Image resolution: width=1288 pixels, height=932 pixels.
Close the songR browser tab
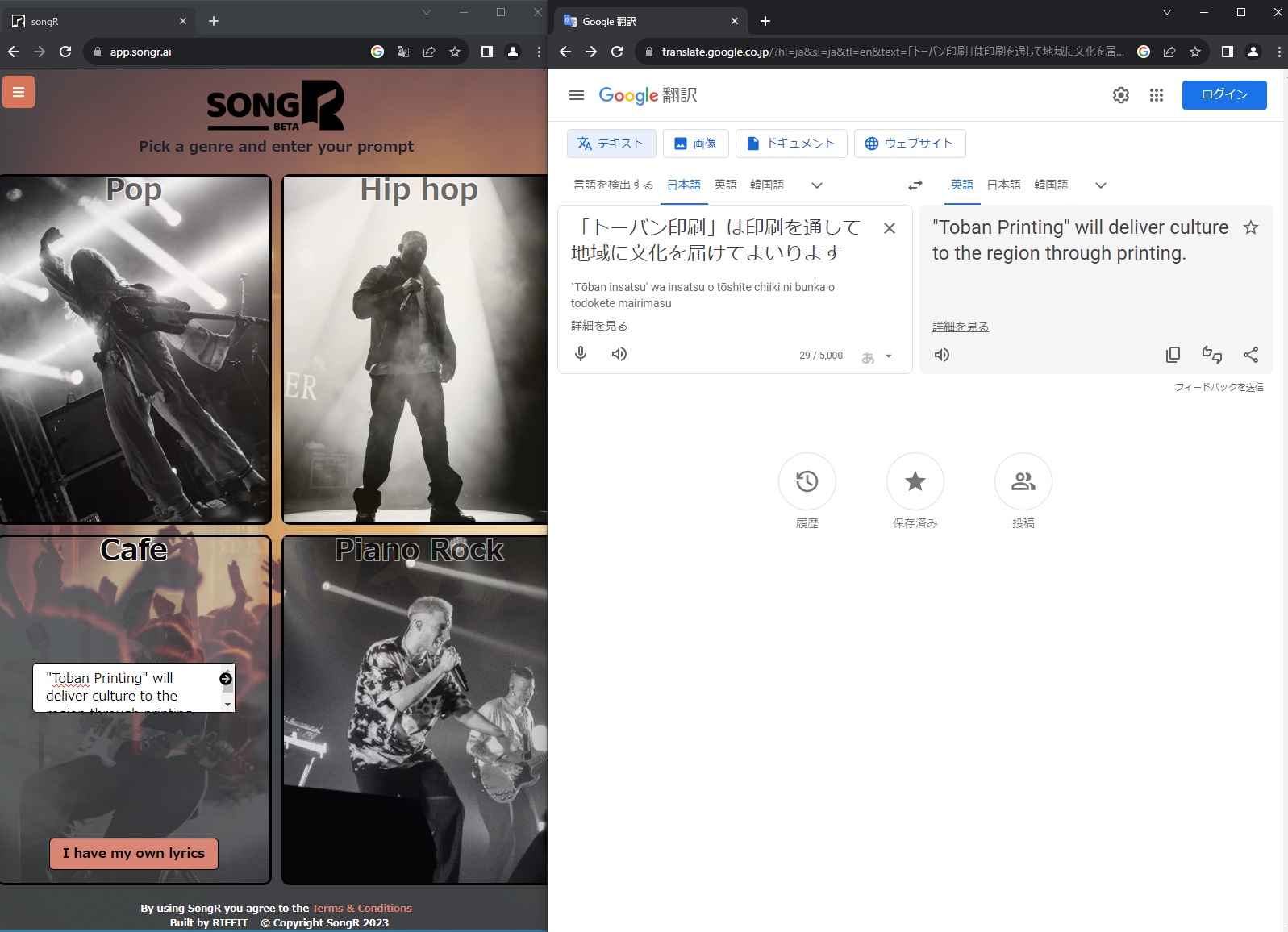click(183, 21)
